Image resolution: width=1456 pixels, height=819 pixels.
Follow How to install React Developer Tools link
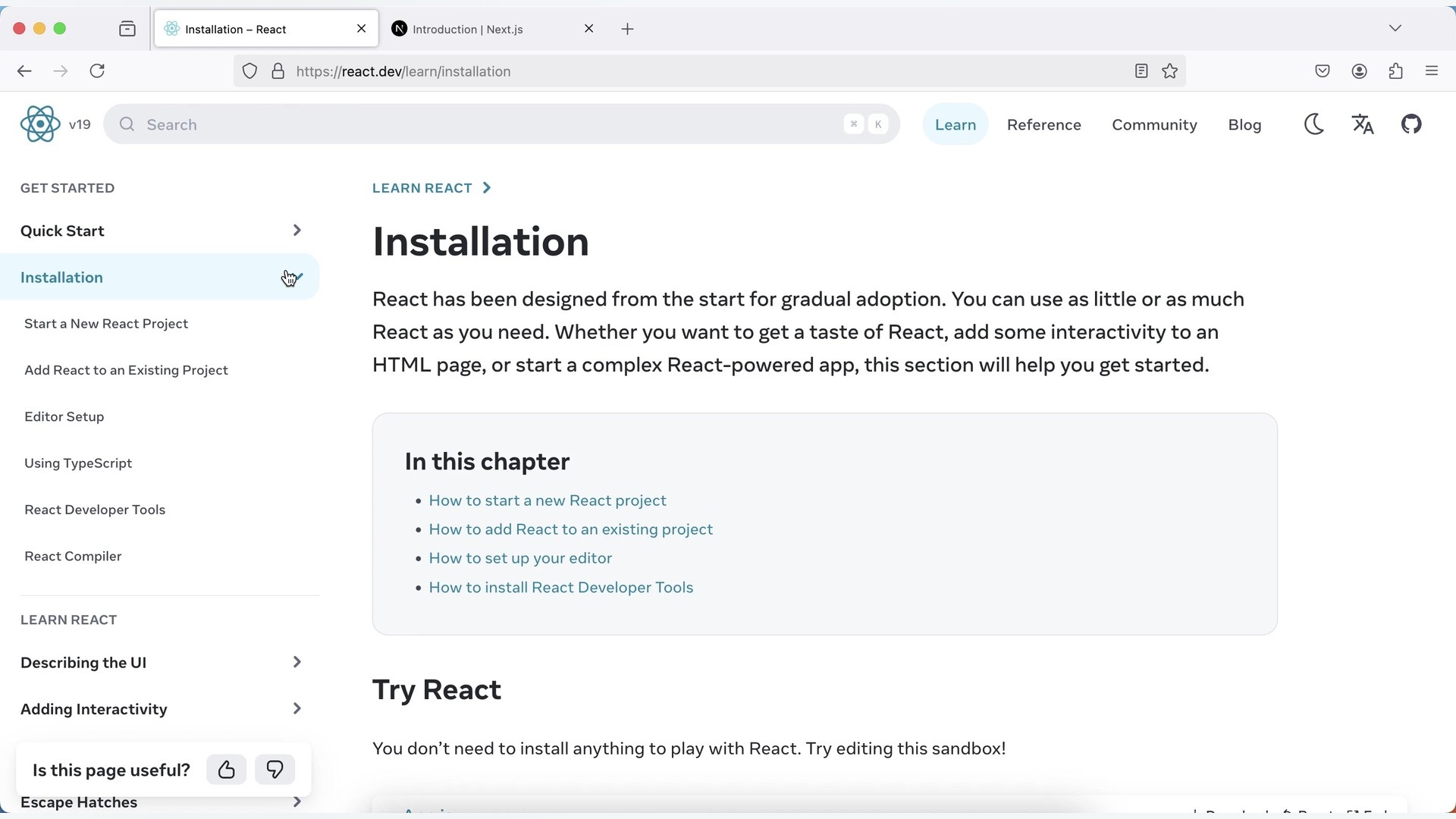pos(561,588)
